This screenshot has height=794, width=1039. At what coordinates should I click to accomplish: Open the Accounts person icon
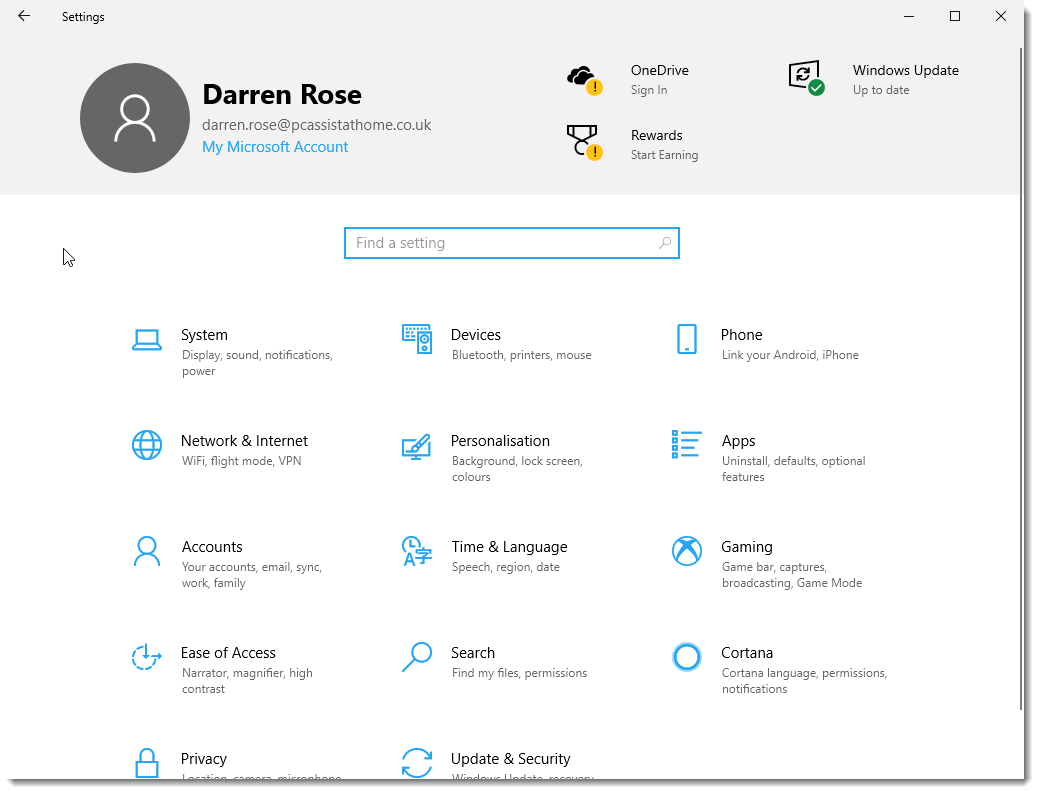147,551
